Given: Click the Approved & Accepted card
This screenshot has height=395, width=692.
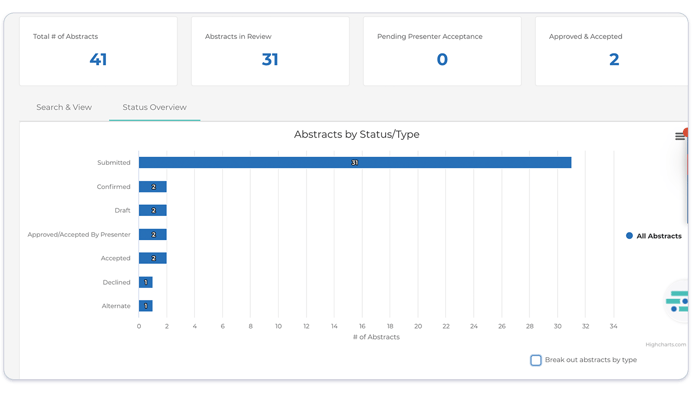Looking at the screenshot, I should click(x=612, y=51).
